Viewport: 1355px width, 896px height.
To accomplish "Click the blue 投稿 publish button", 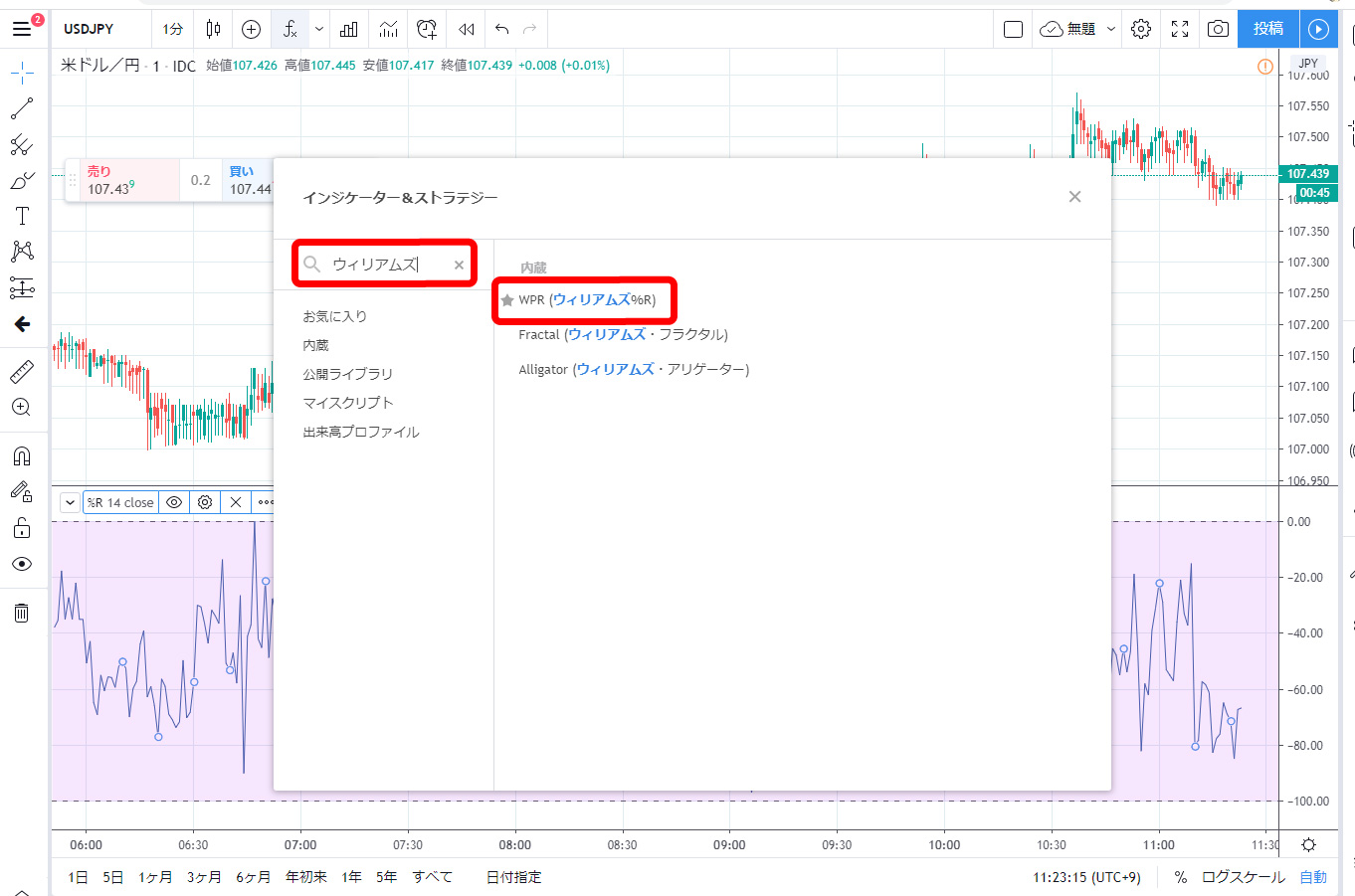I will tap(1267, 29).
